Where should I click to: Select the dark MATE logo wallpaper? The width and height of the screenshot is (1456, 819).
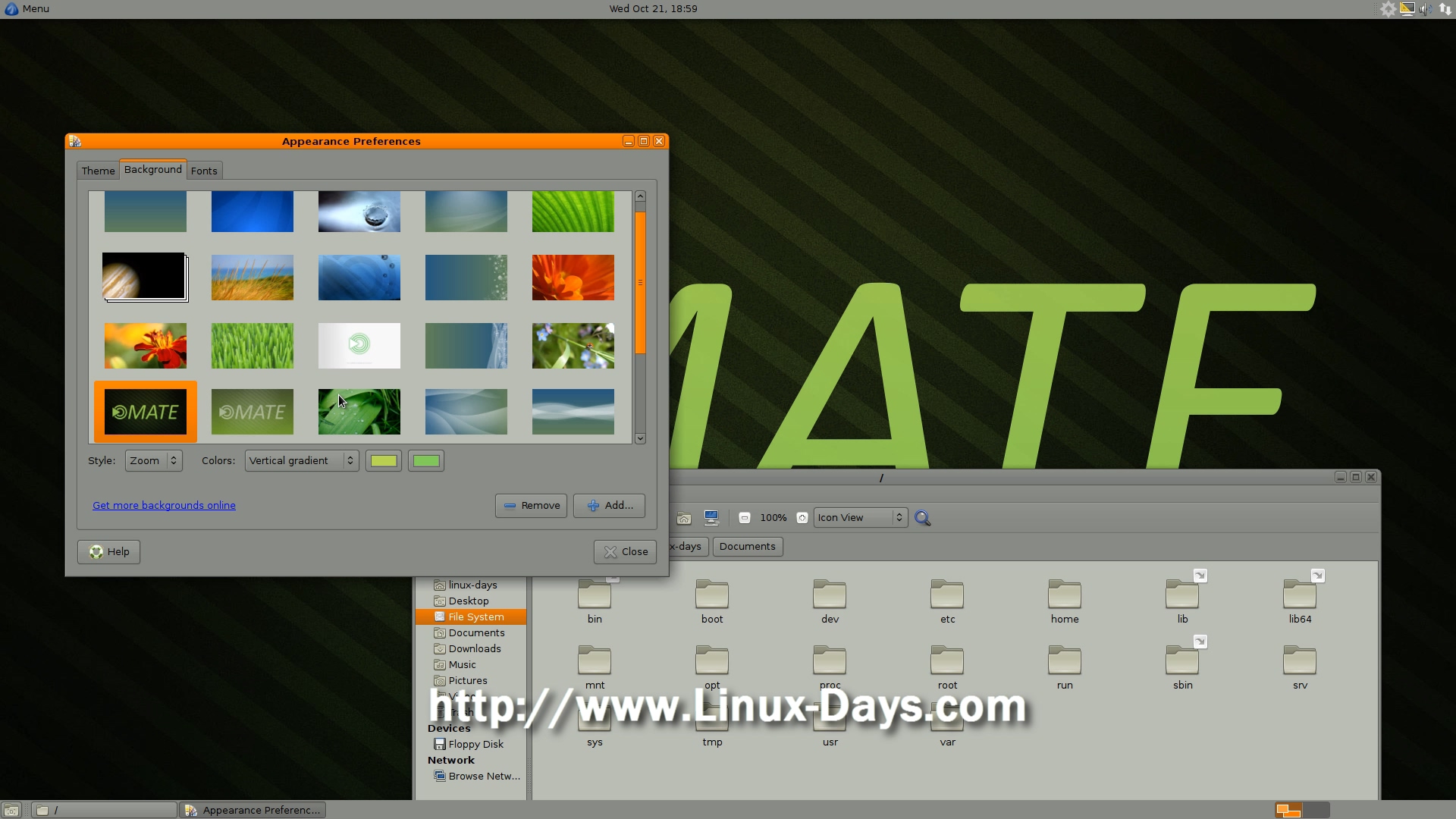point(146,412)
